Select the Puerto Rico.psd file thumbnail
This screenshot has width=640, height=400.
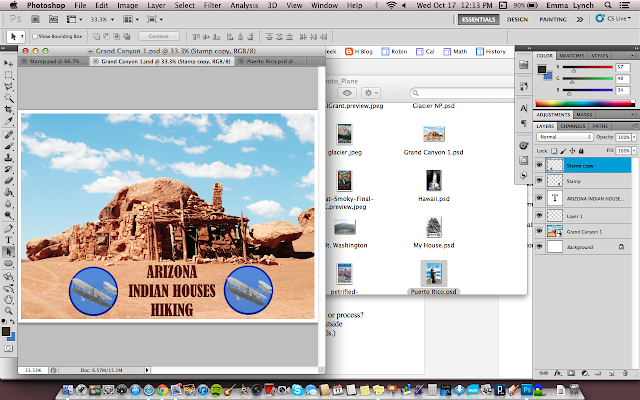(433, 273)
